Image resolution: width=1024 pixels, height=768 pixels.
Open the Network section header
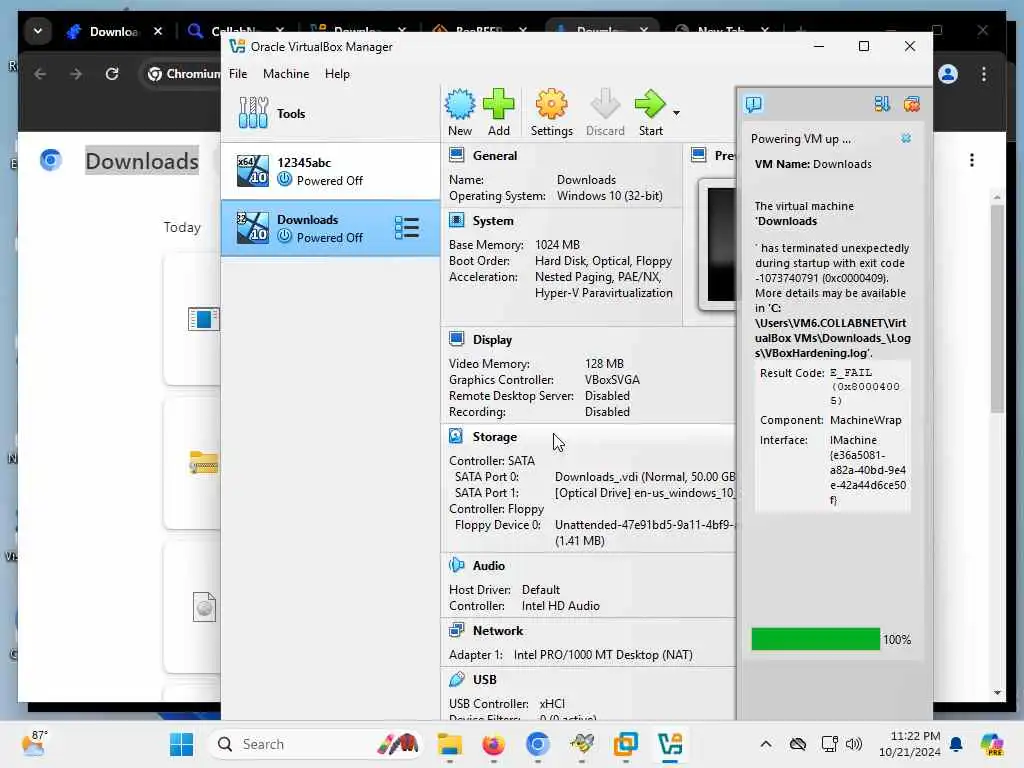[x=498, y=631]
